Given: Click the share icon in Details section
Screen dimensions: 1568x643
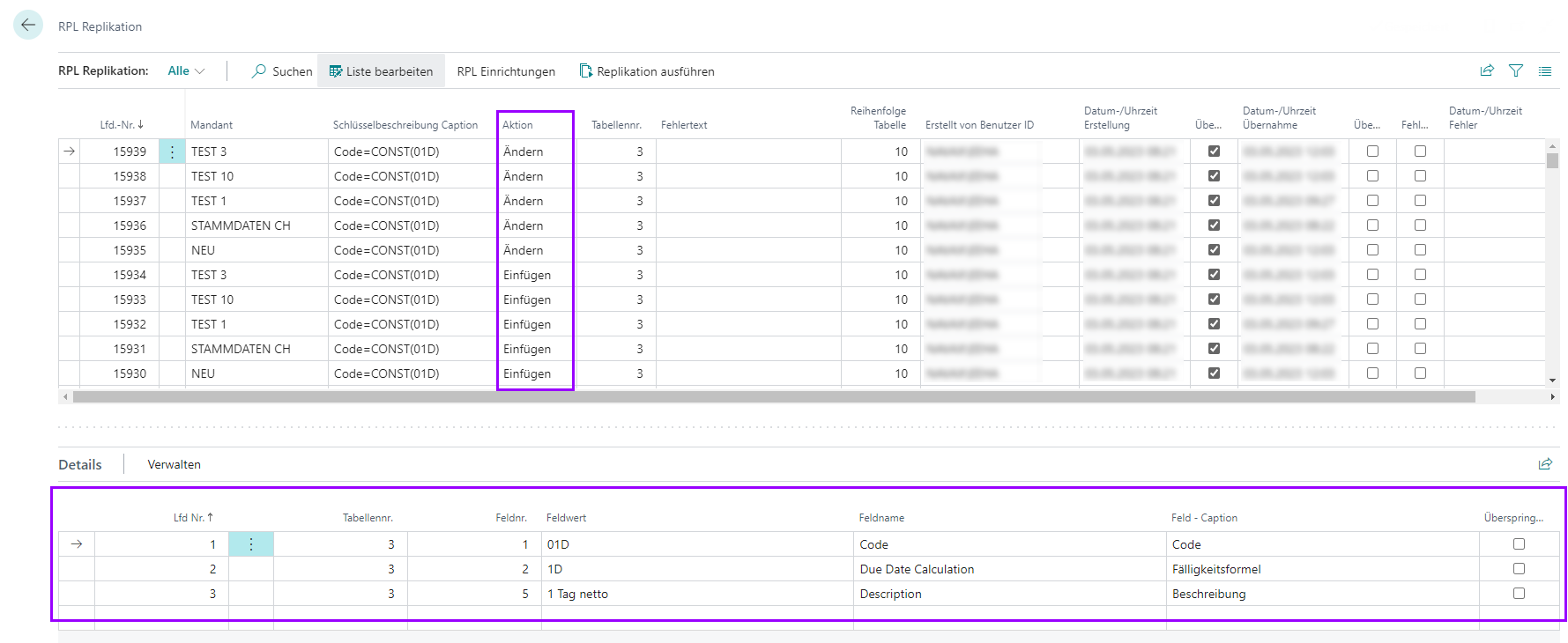Looking at the screenshot, I should click(x=1545, y=464).
